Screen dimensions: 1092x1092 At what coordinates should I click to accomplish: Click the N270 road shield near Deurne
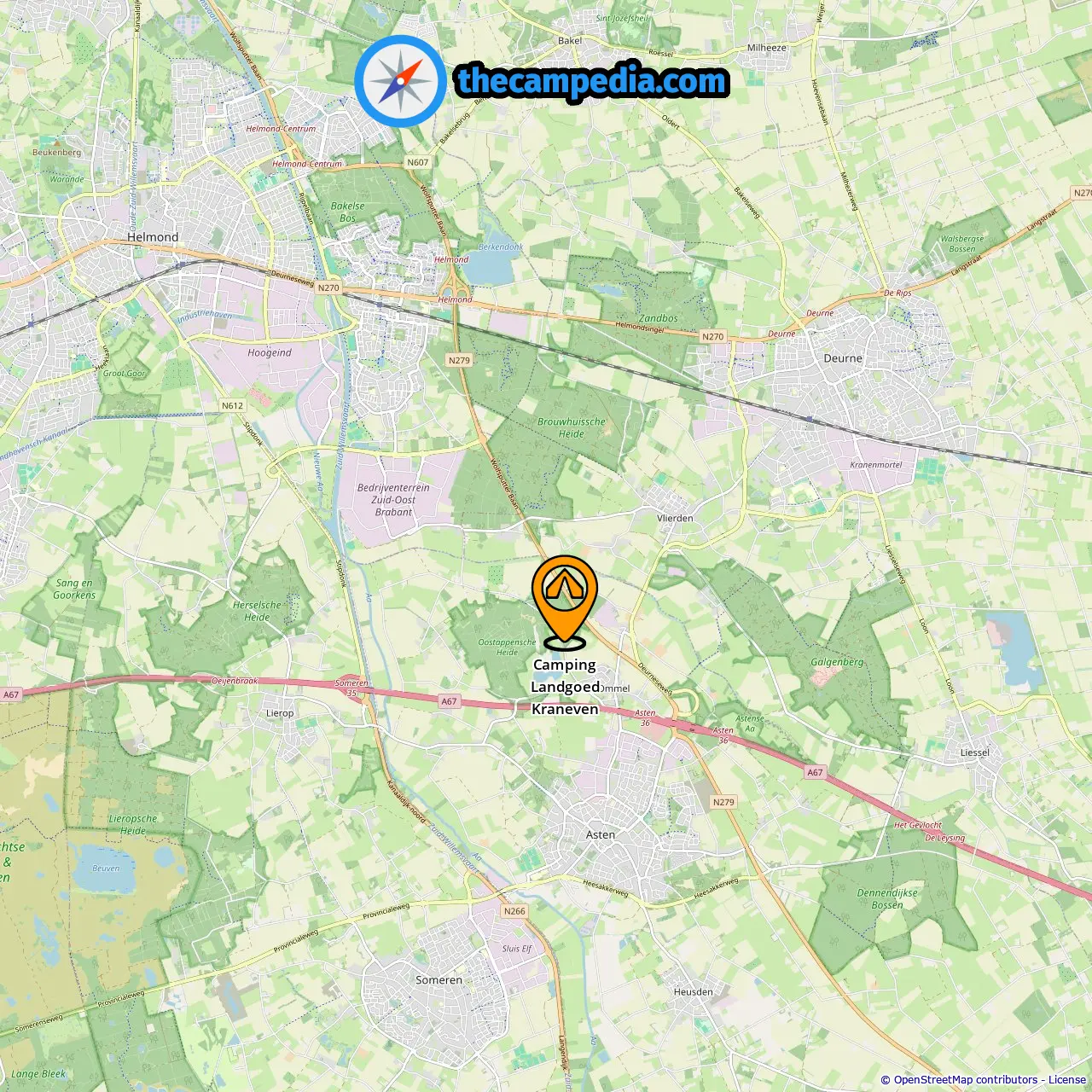click(x=713, y=337)
